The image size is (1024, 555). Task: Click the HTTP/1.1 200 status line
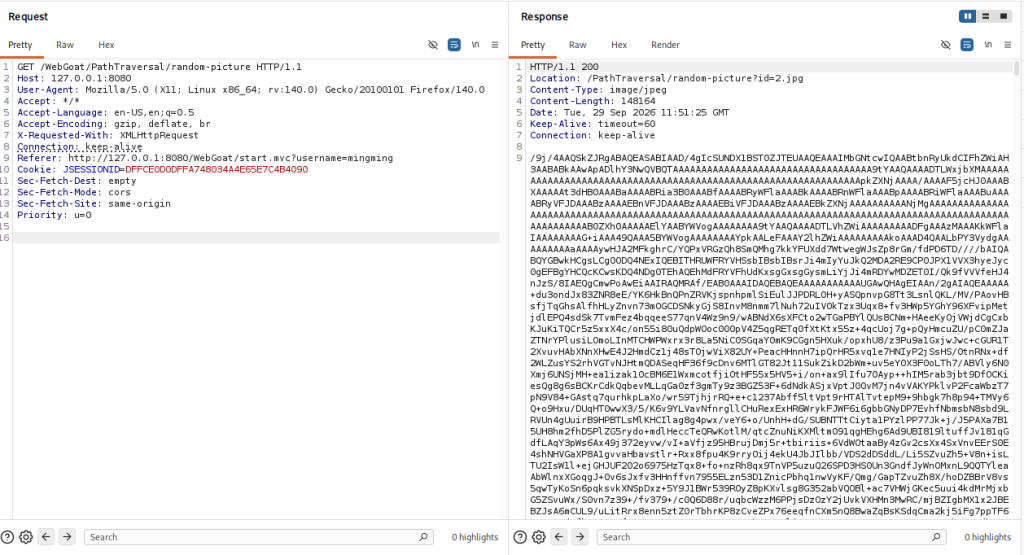564,67
